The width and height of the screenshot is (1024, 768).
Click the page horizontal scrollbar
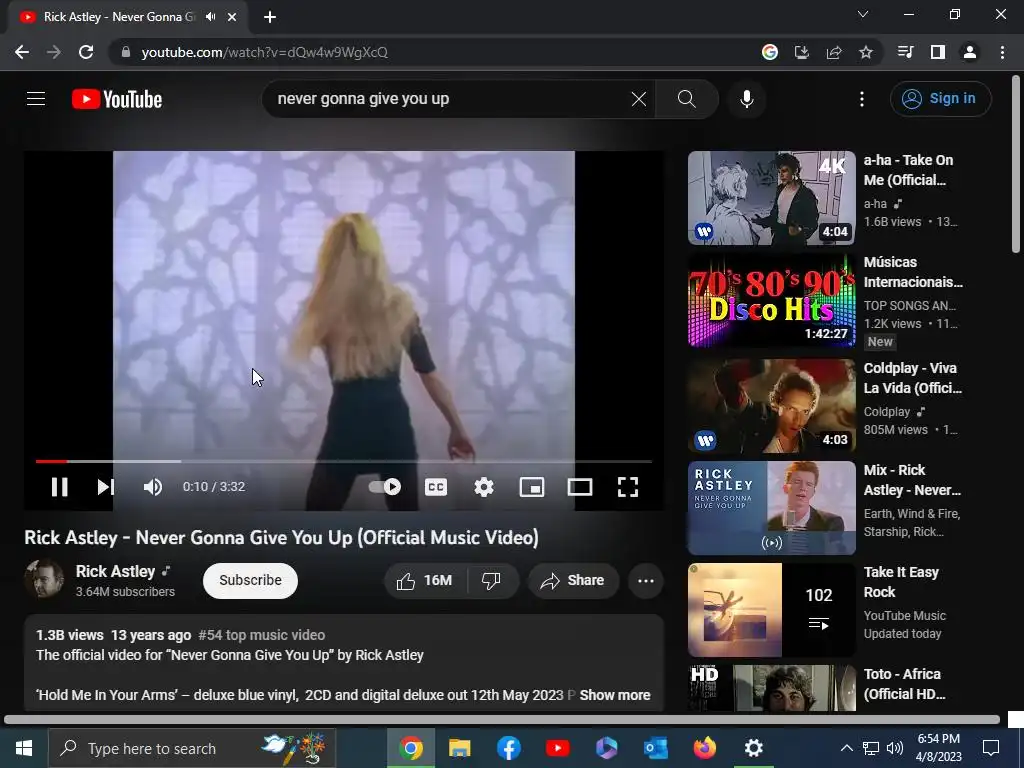(502, 720)
